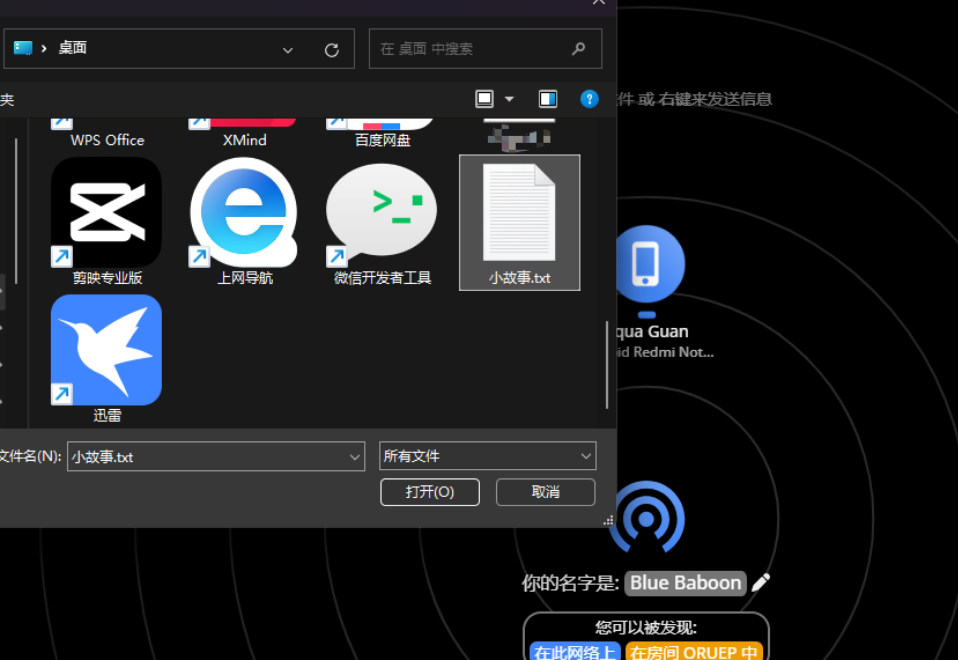958x660 pixels.
Task: Refresh the 桌面 folder view
Action: pos(331,48)
